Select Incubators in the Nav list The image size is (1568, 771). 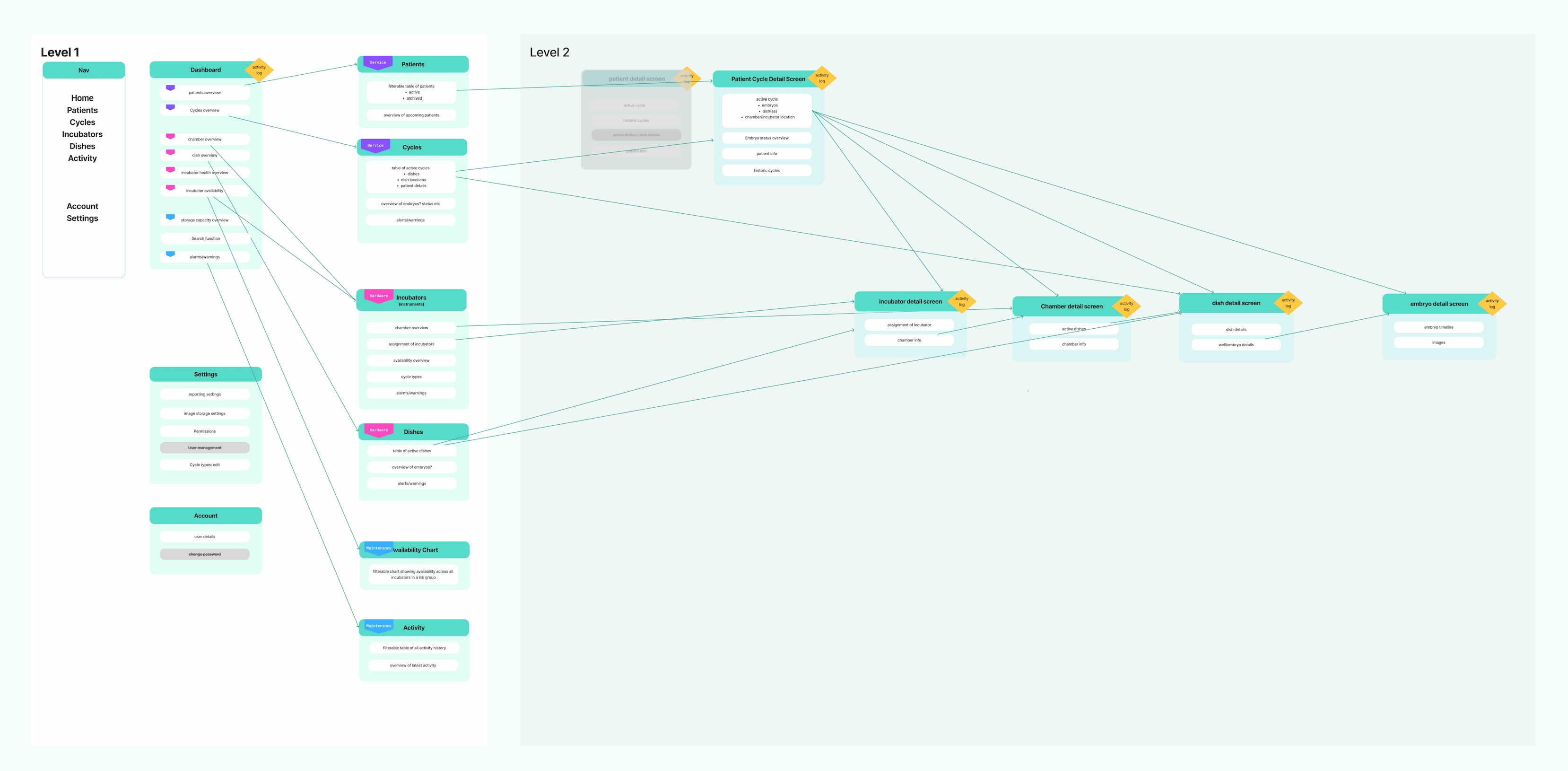tap(82, 134)
